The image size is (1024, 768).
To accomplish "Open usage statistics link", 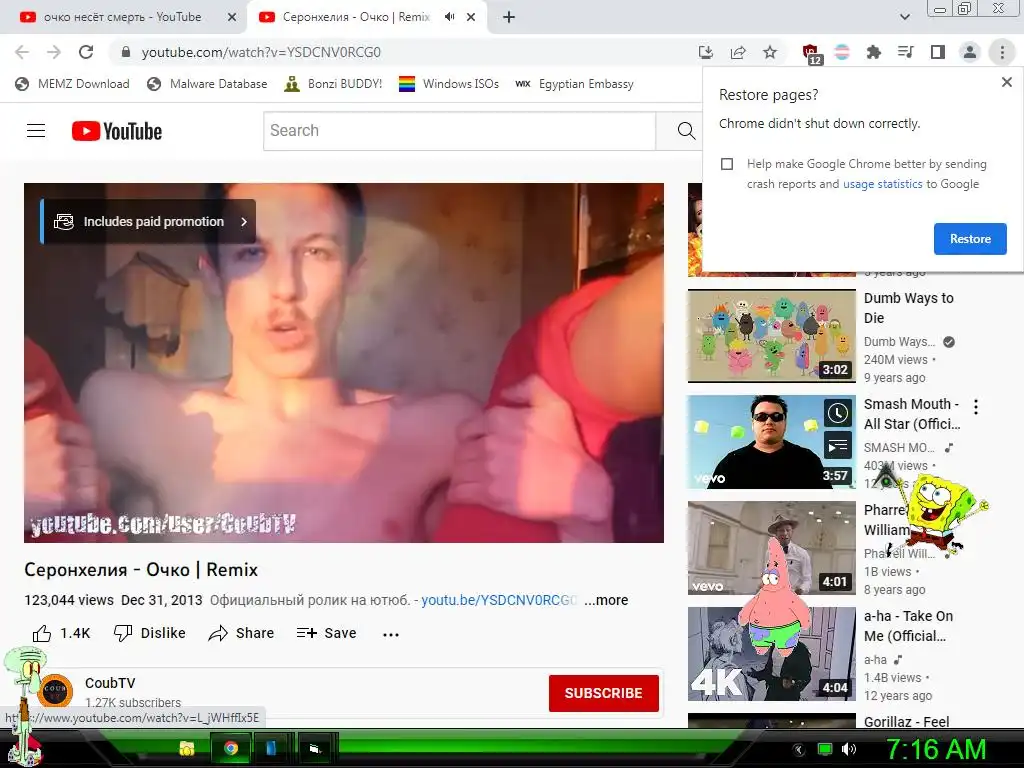I will point(882,184).
